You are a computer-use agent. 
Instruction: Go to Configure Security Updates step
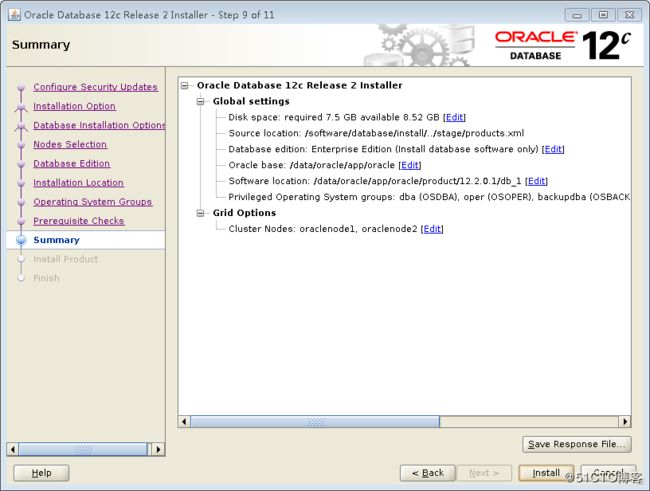coord(95,87)
